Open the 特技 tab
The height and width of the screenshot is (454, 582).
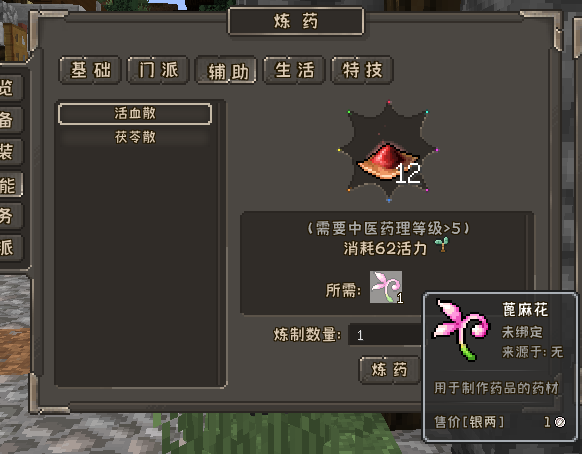click(362, 70)
